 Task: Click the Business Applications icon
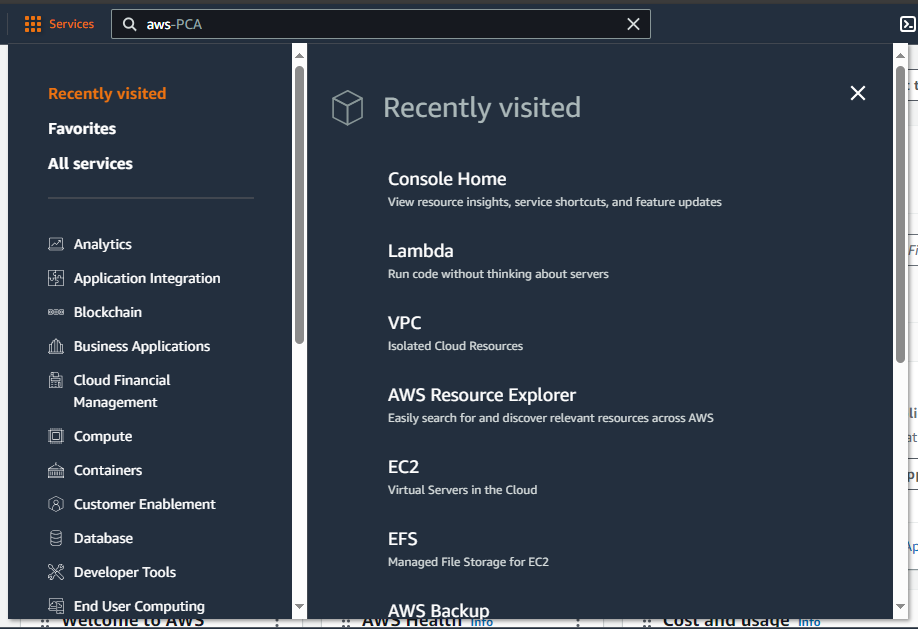[56, 346]
